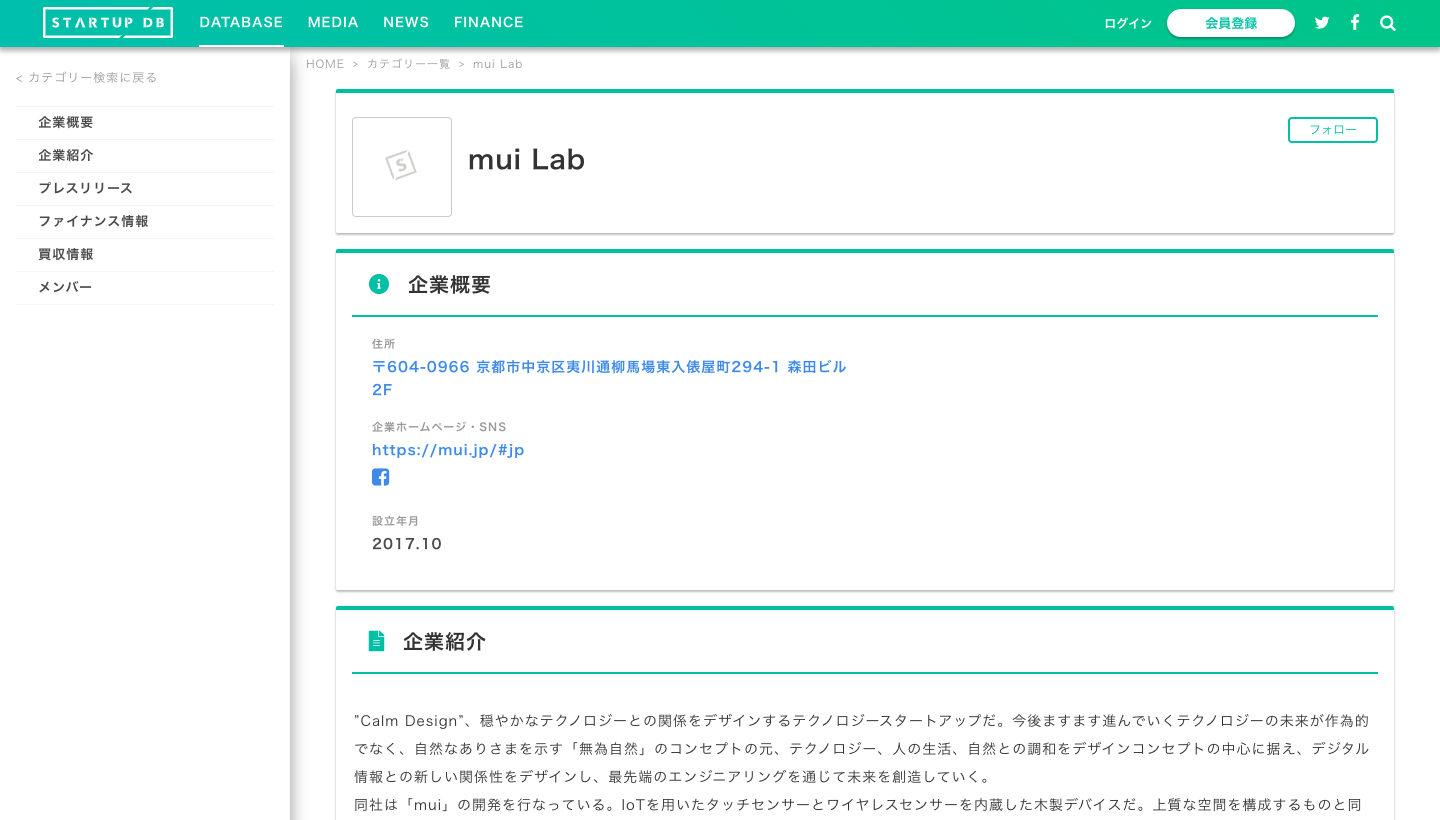Open the search magnifier icon
The image size is (1440, 820).
tap(1388, 23)
